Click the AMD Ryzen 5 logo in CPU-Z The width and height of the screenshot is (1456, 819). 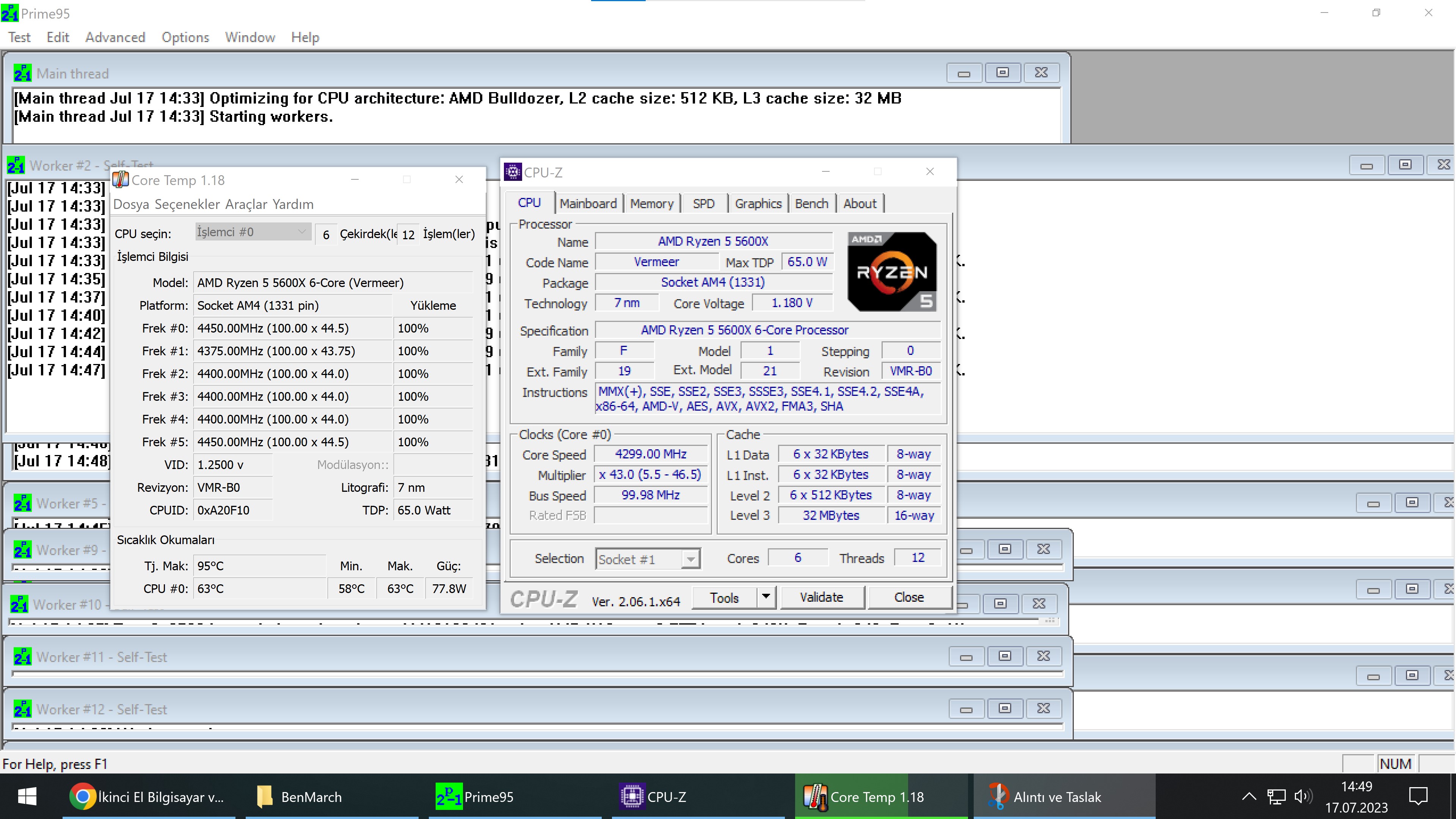pyautogui.click(x=891, y=271)
